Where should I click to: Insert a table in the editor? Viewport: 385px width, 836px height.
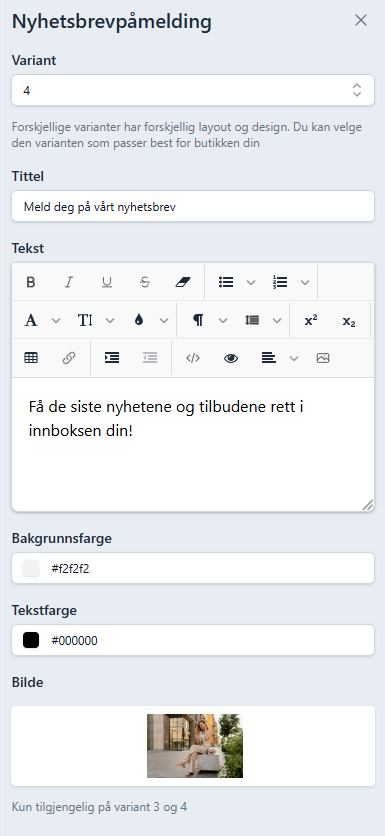[31, 358]
